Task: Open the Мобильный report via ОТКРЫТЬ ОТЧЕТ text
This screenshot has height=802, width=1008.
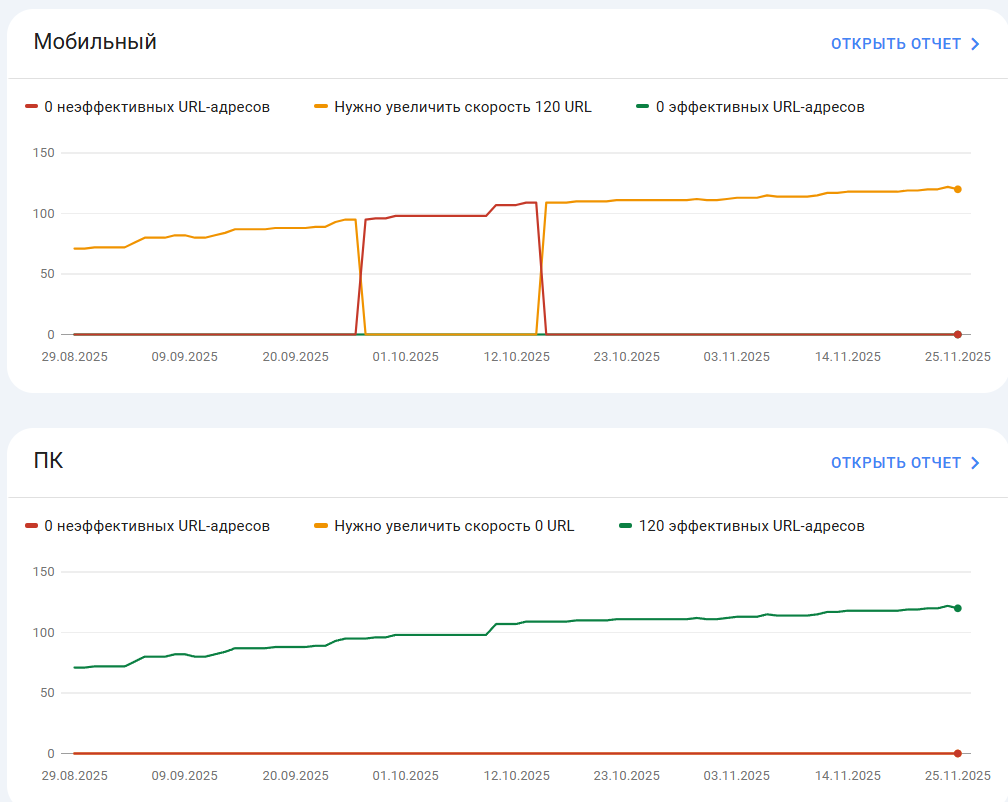Action: pyautogui.click(x=895, y=44)
